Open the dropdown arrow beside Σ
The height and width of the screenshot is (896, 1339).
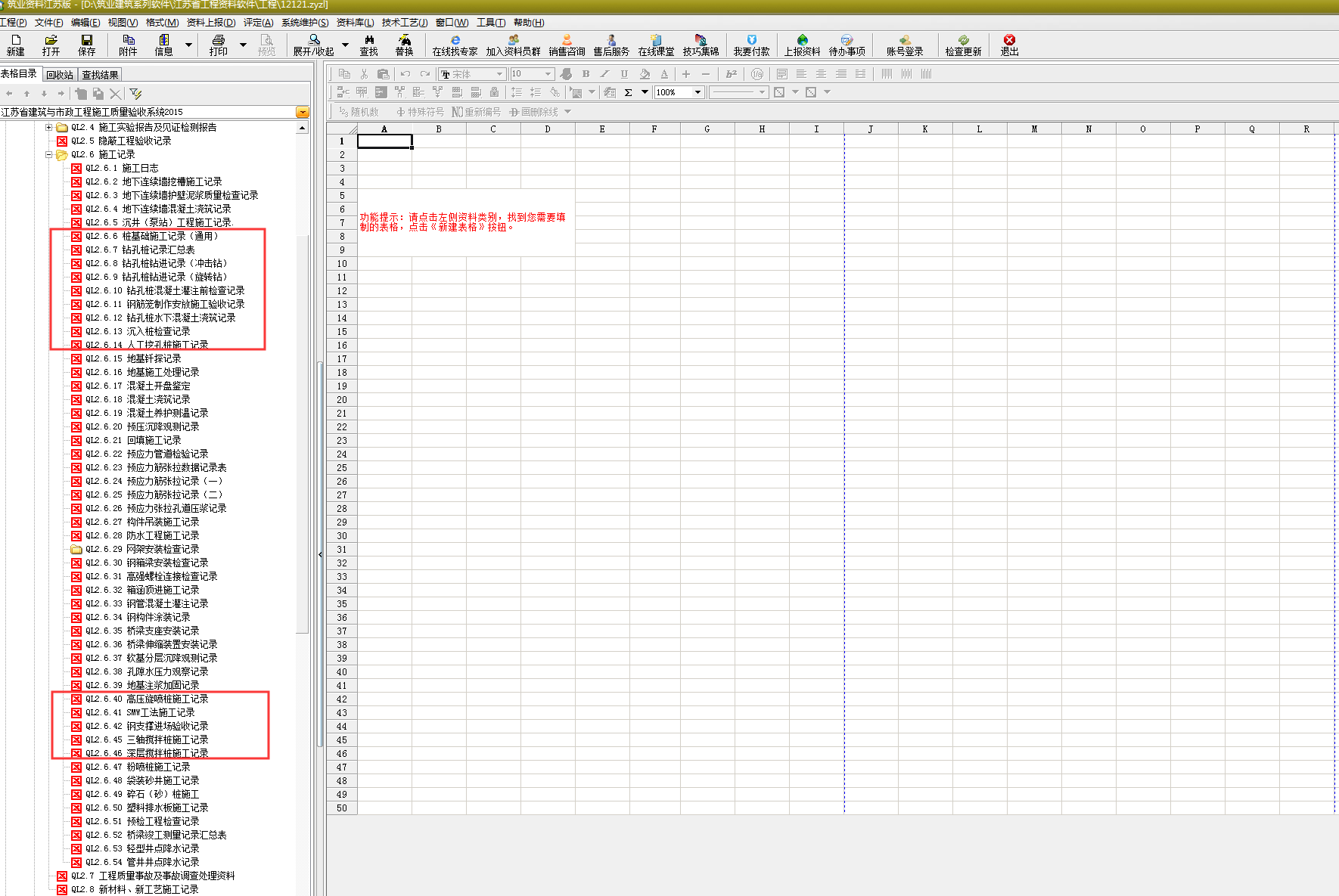tap(645, 92)
